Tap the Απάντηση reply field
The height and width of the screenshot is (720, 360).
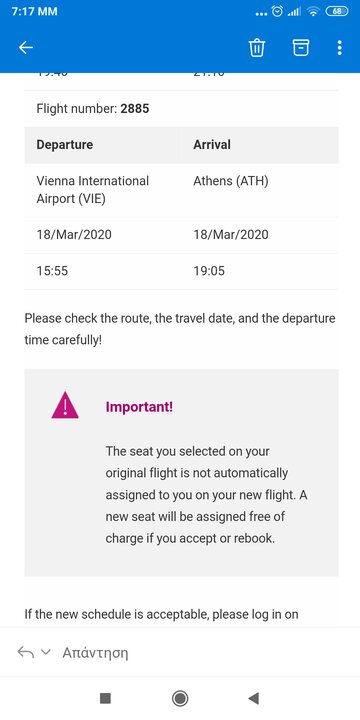pos(95,652)
